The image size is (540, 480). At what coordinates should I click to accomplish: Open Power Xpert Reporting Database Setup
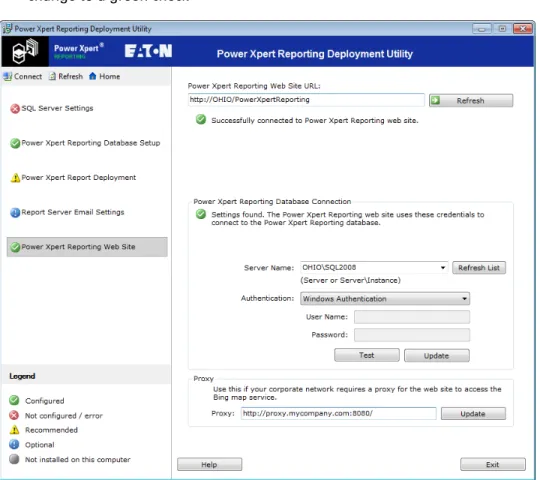point(85,143)
